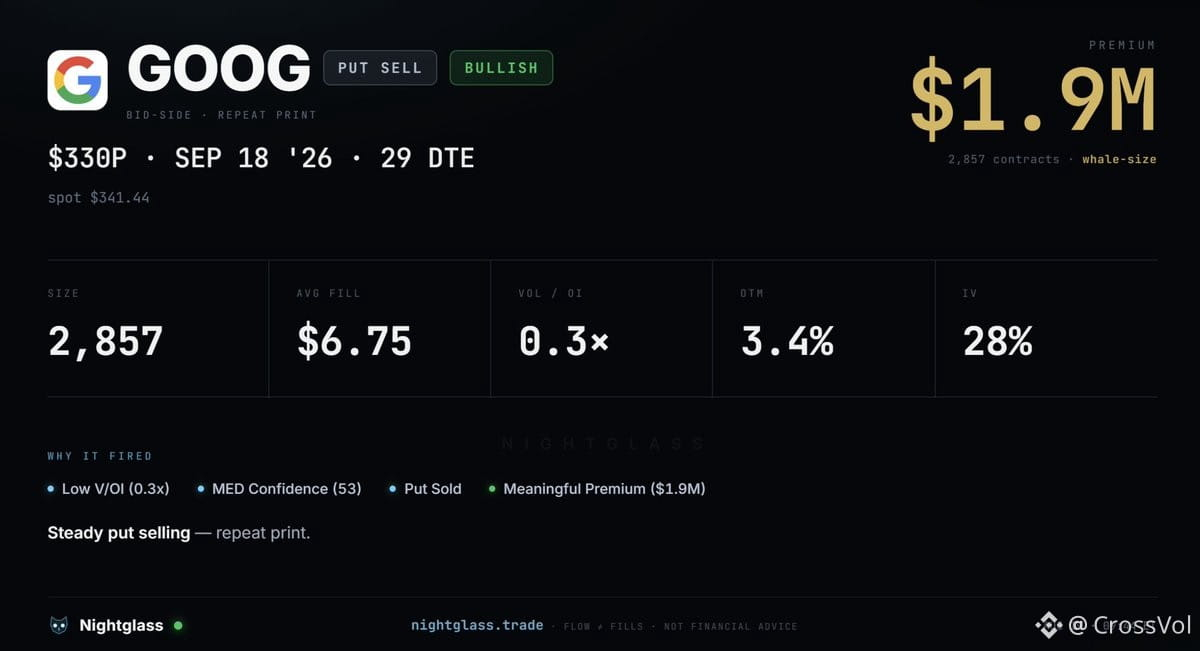Click the green bullet before Meaningful Premium
Viewport: 1200px width, 651px height.
coord(492,489)
